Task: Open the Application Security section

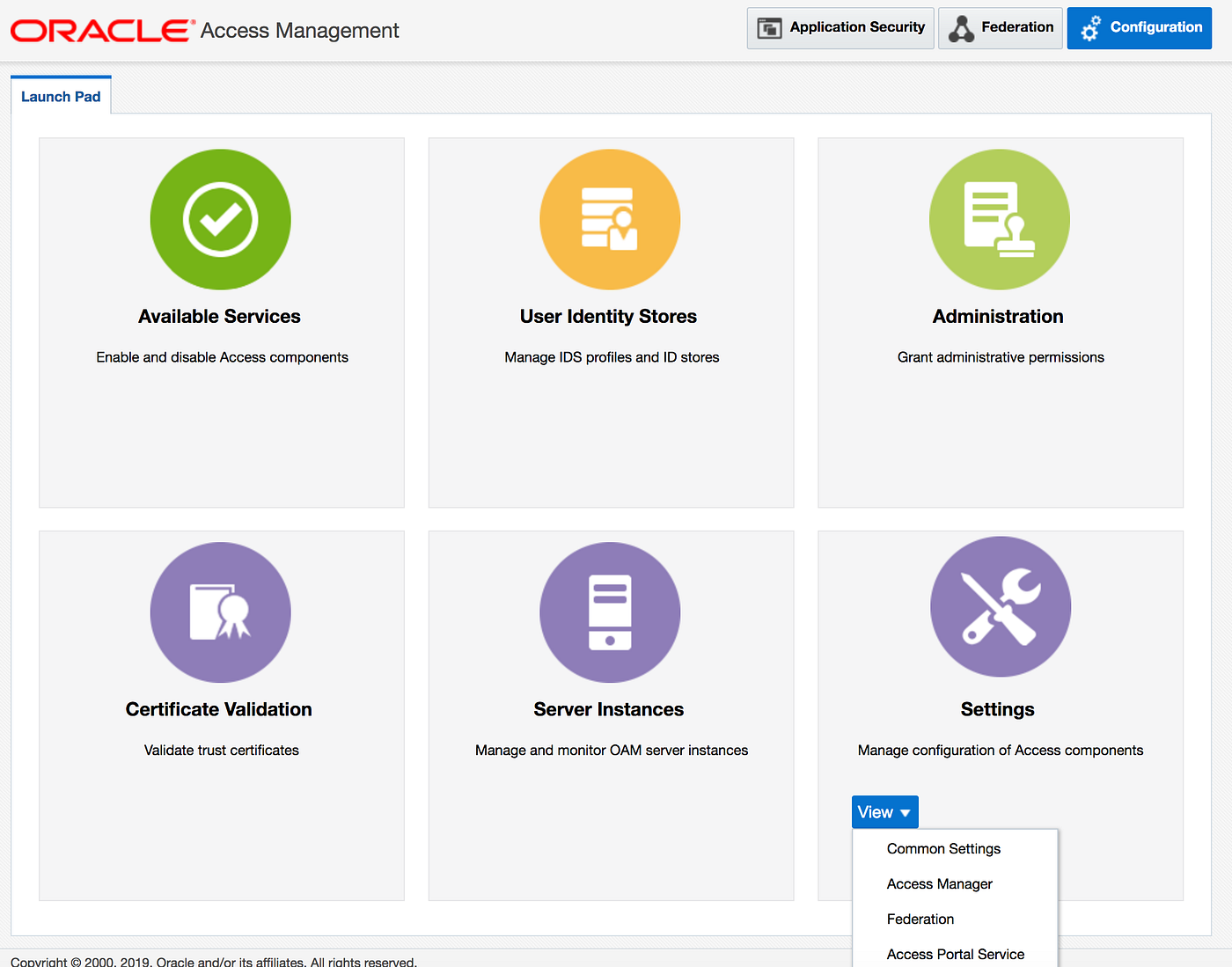Action: point(840,28)
